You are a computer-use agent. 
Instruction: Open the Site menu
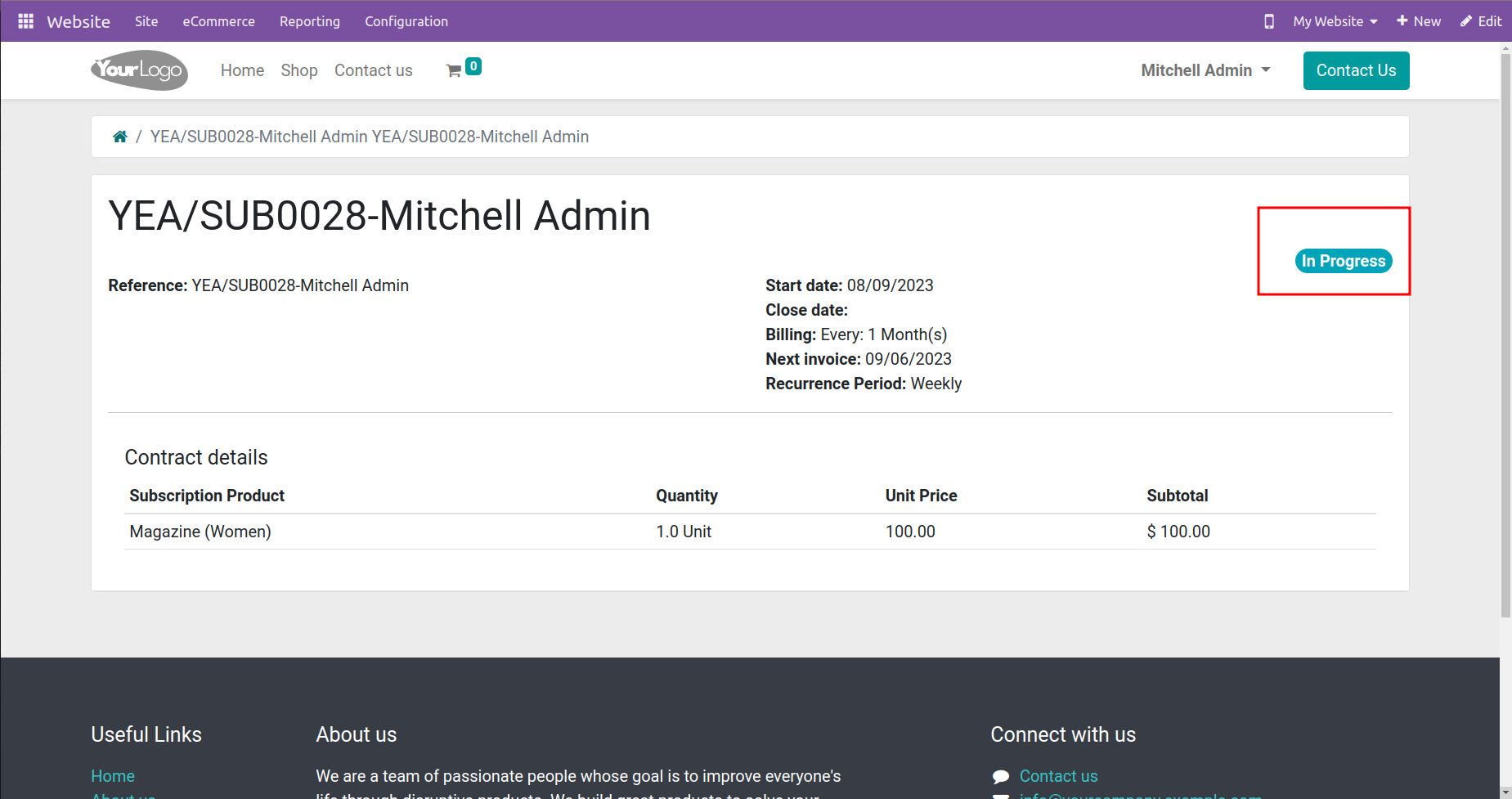point(146,21)
